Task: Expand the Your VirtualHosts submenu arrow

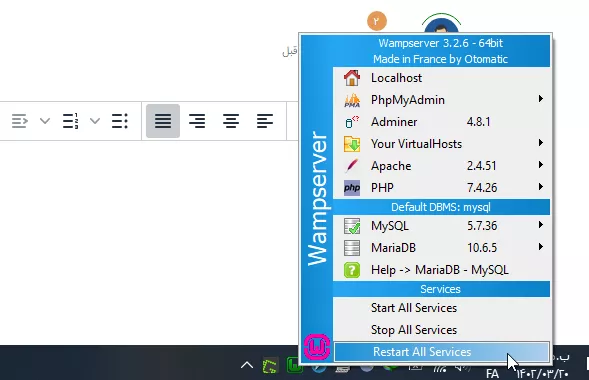Action: (x=541, y=143)
